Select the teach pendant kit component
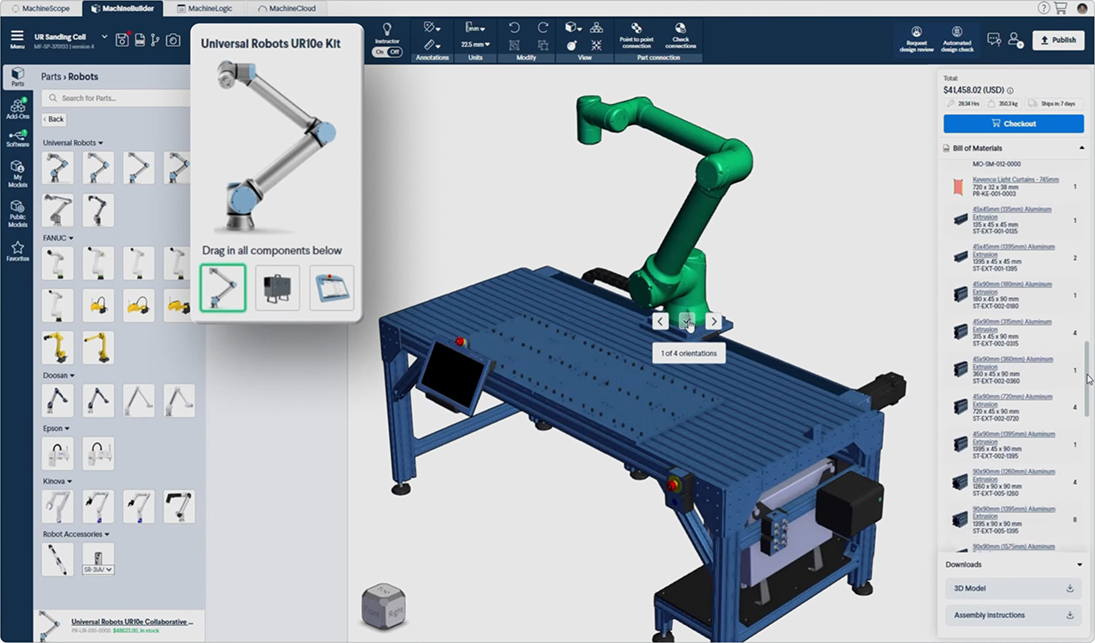Viewport: 1095px width, 643px height. pyautogui.click(x=332, y=288)
